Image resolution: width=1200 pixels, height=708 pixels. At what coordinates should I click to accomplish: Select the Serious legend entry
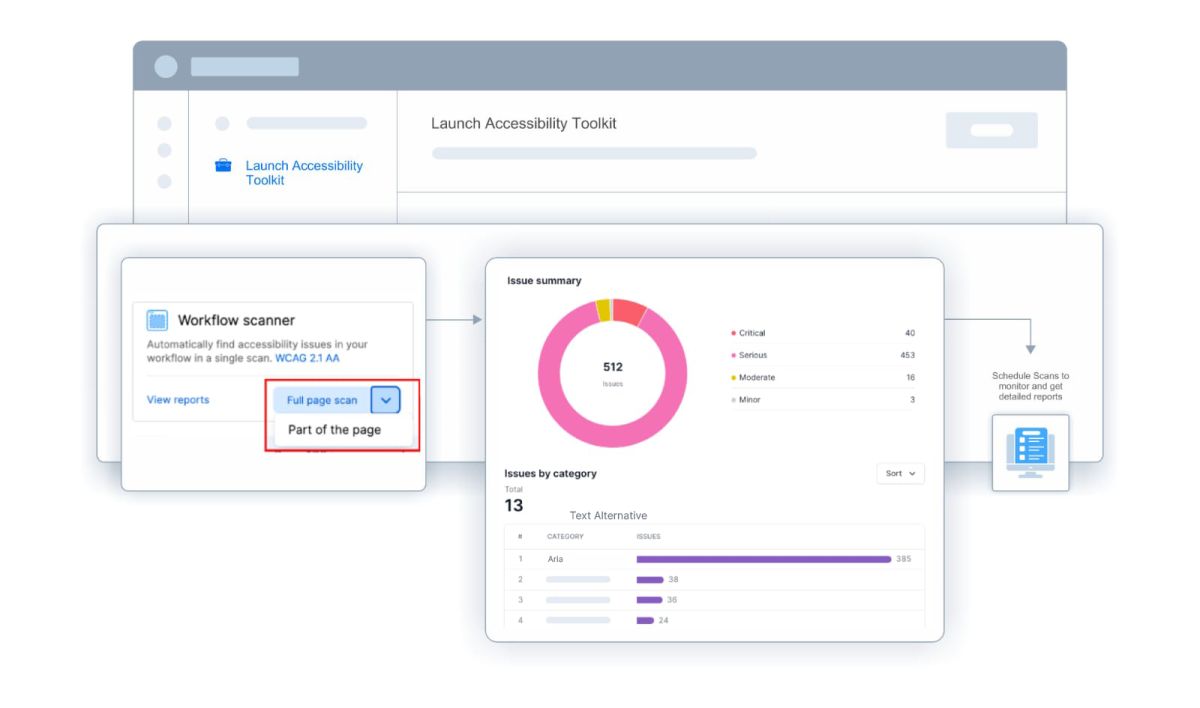[822, 355]
